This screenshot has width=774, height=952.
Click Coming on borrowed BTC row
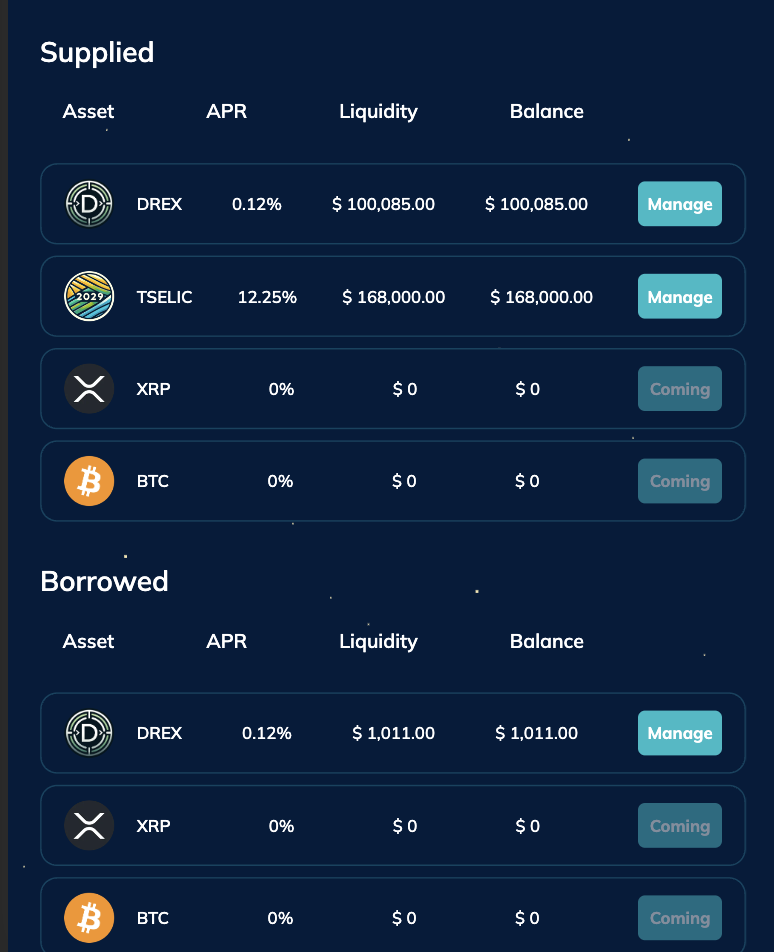679,917
